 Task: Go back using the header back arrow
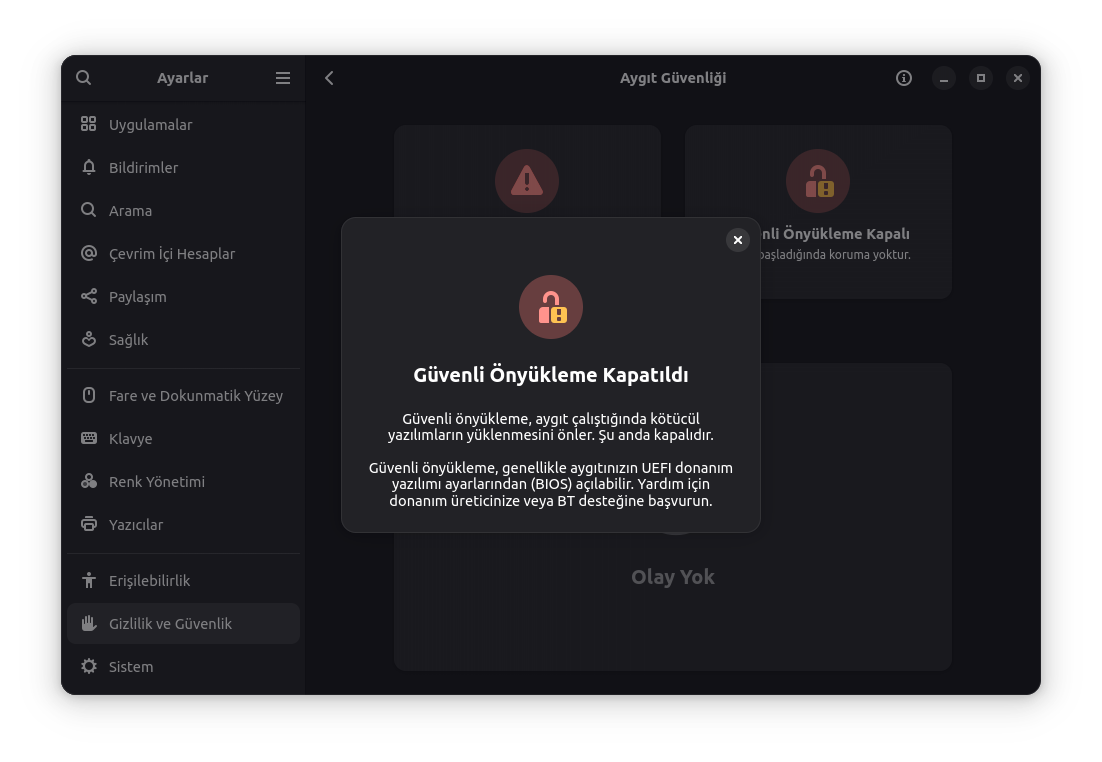pos(329,78)
